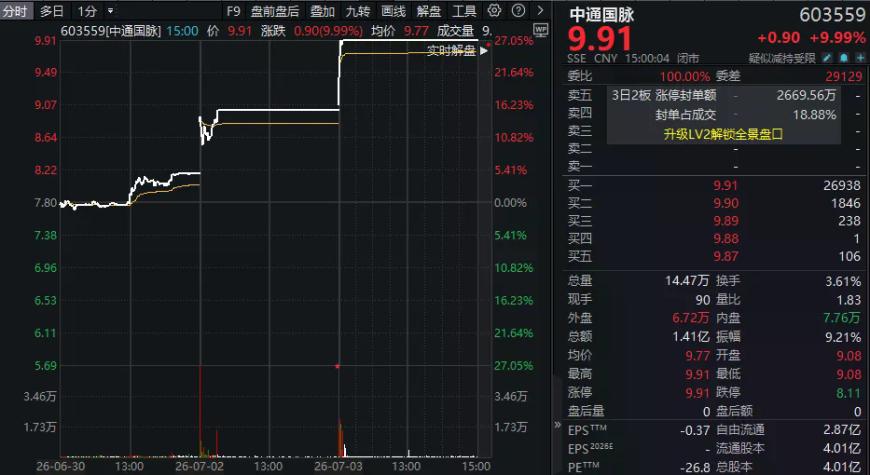
Task: Click the plus add-to-watchlist icon
Action: (860, 58)
